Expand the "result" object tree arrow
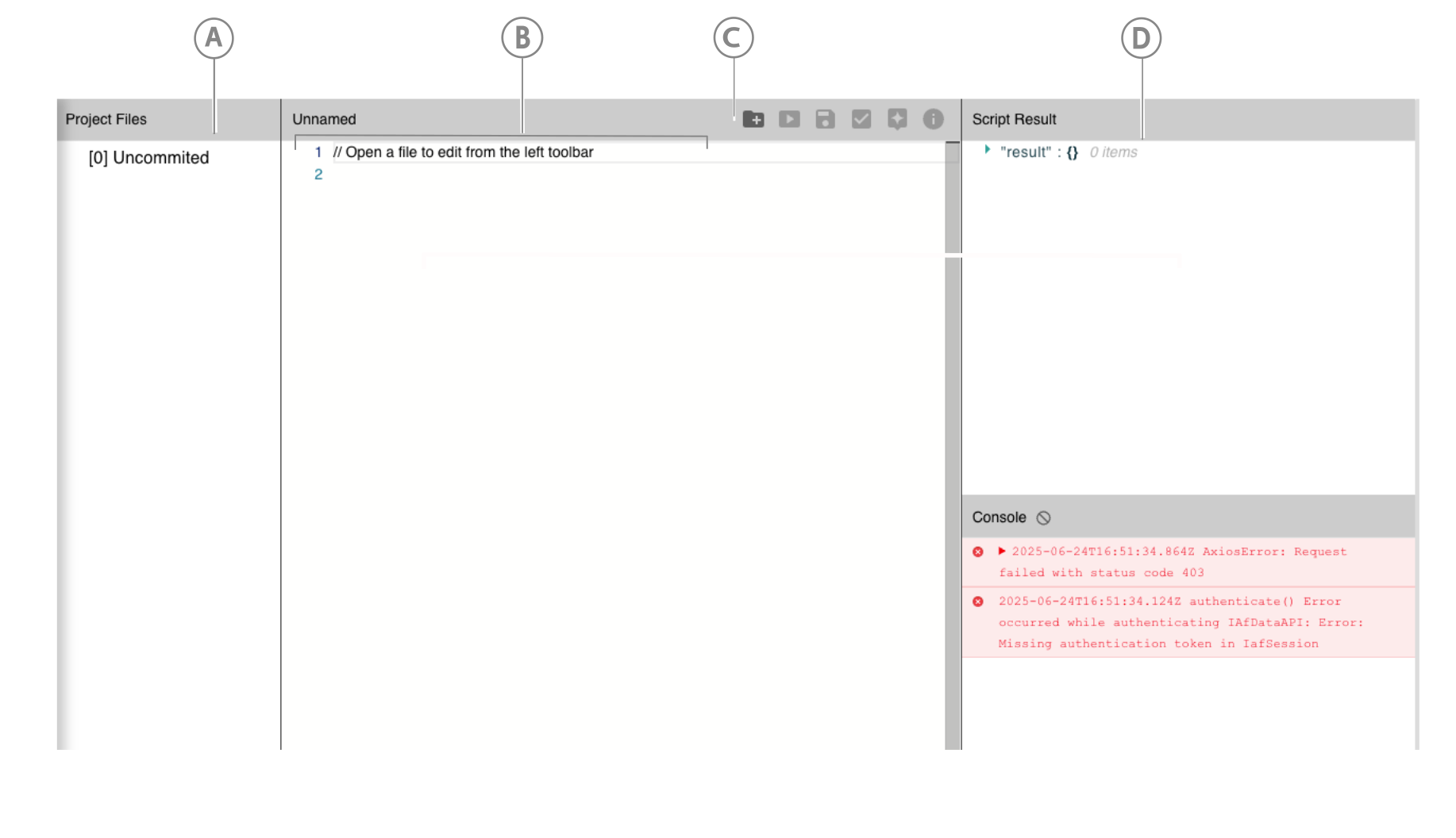Screen dimensions: 1456x838 coord(987,149)
